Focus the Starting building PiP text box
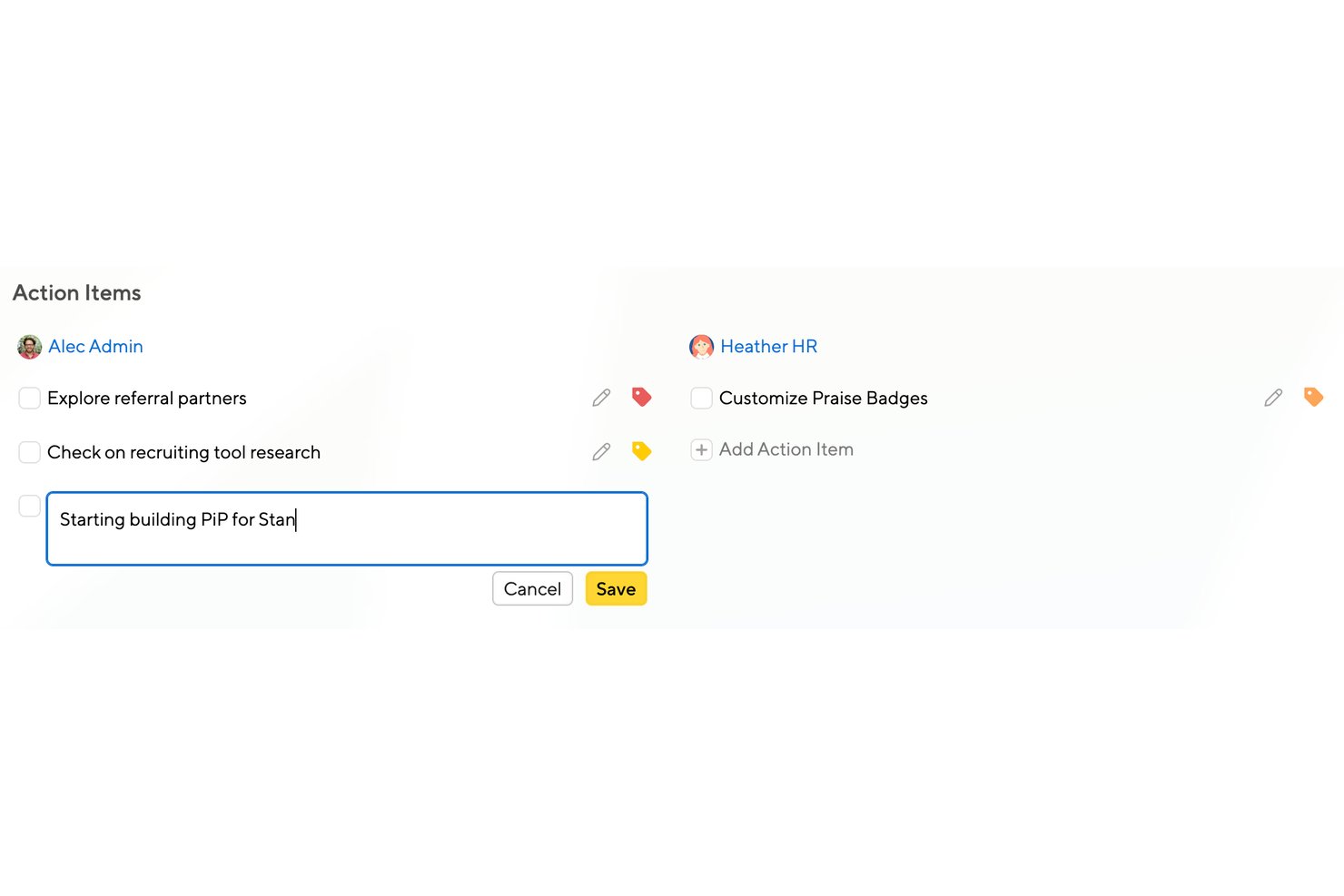The height and width of the screenshot is (896, 1344). [x=347, y=528]
